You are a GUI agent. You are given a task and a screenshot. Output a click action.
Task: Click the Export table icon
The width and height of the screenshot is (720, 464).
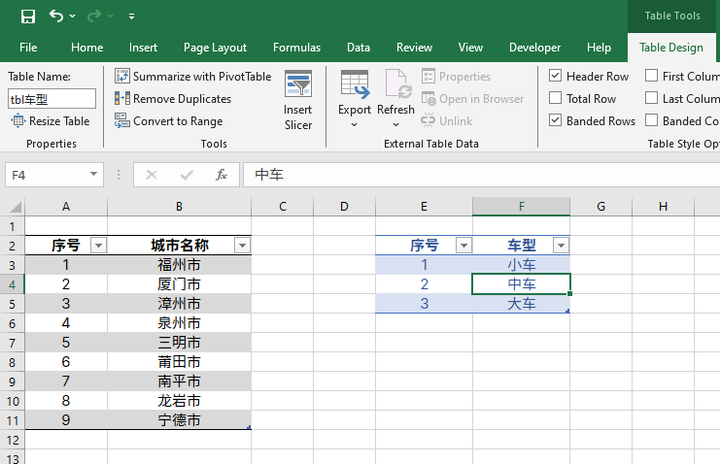click(x=354, y=85)
